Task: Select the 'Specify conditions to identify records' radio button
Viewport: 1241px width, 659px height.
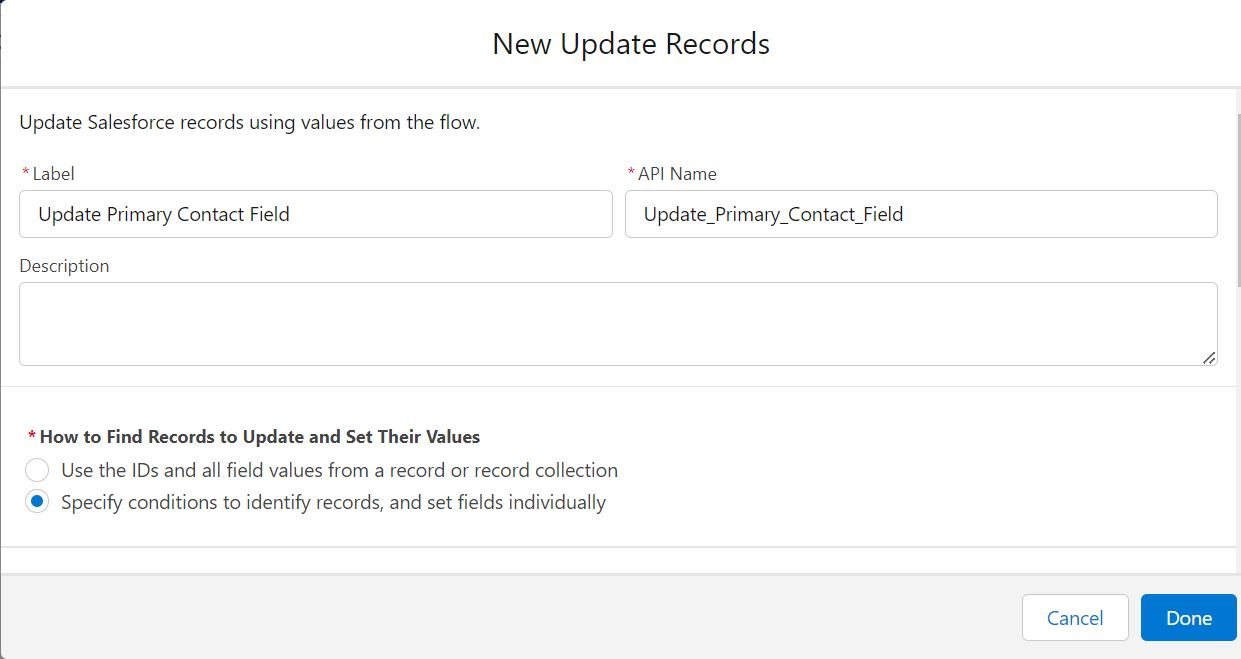Action: [37, 502]
